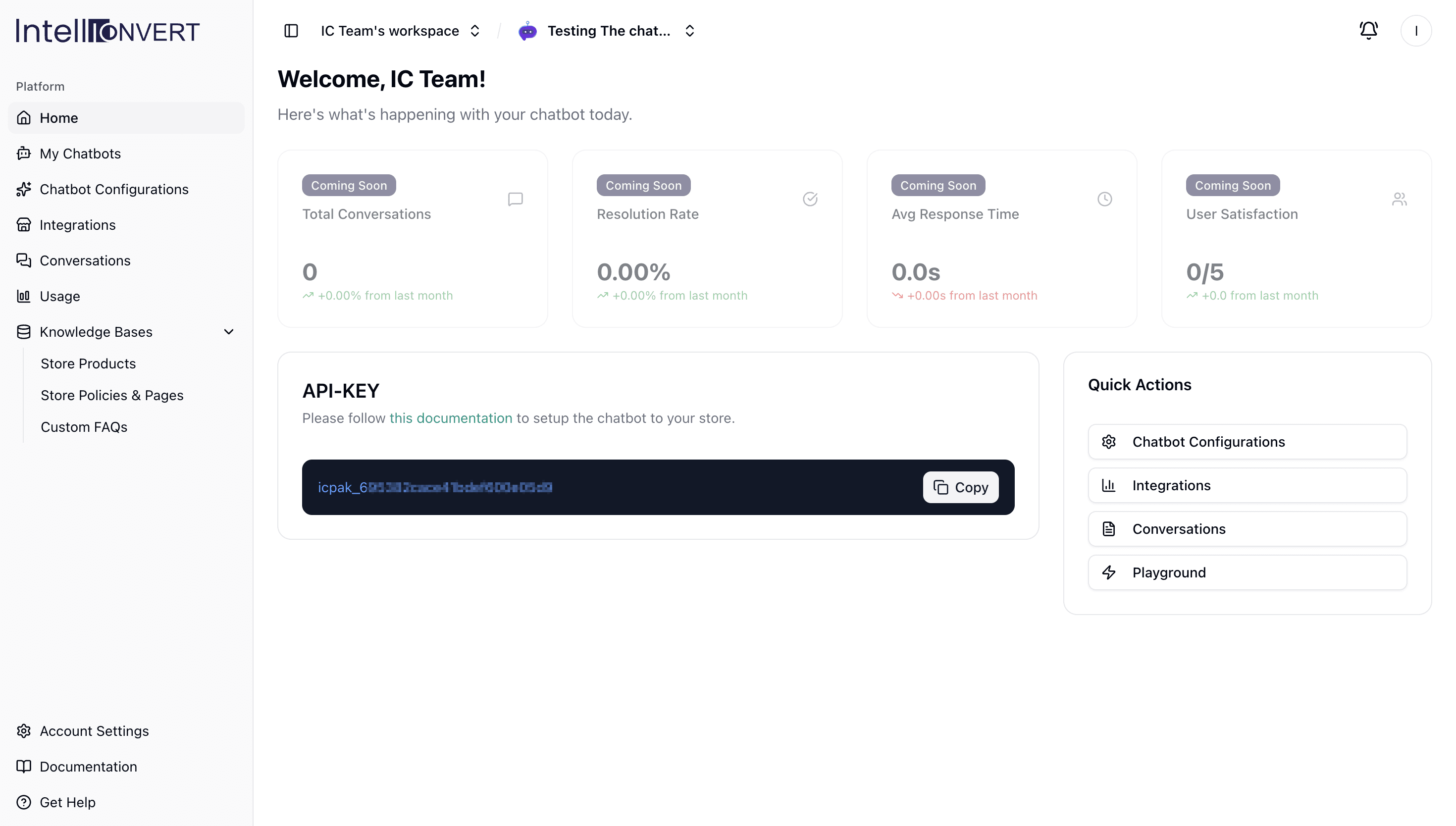The image size is (1456, 826).
Task: Toggle the sidebar panel icon
Action: tap(291, 31)
